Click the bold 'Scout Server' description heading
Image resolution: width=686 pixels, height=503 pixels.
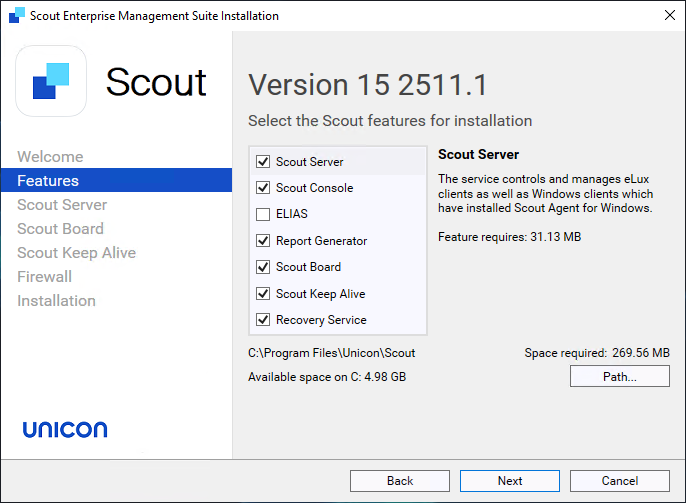click(479, 154)
